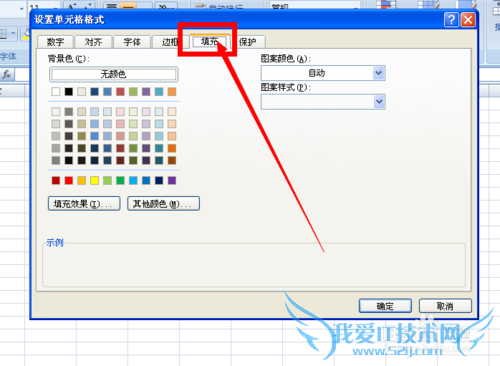This screenshot has height=366, width=500.
Task: Choose the light green standard color swatch
Action: (x=107, y=180)
